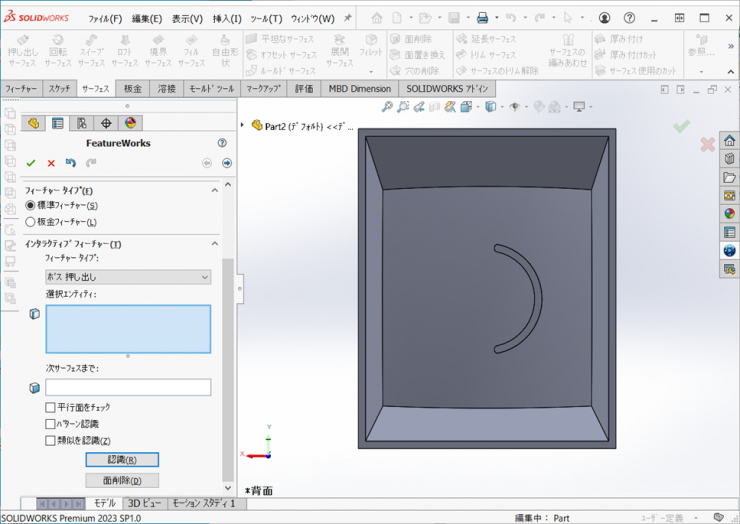Click the 認識(R) button
This screenshot has width=740, height=524.
[x=122, y=460]
